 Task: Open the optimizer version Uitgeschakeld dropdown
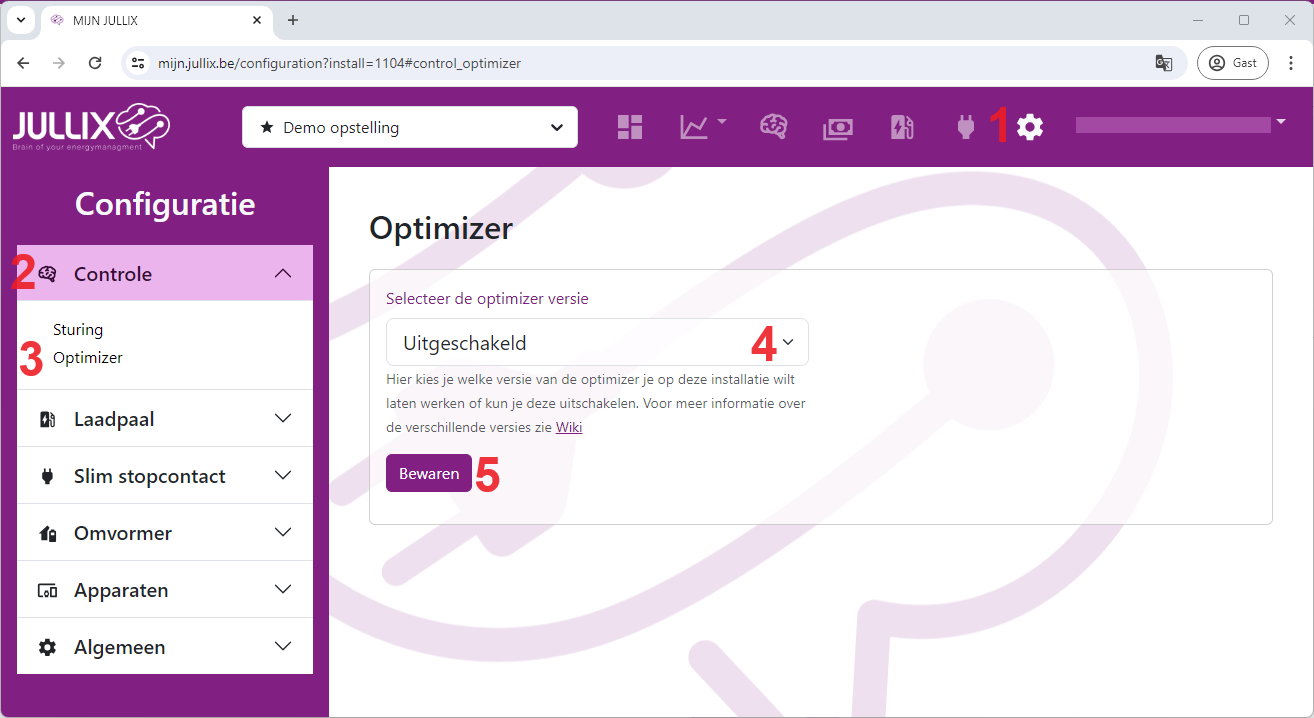[x=597, y=343]
